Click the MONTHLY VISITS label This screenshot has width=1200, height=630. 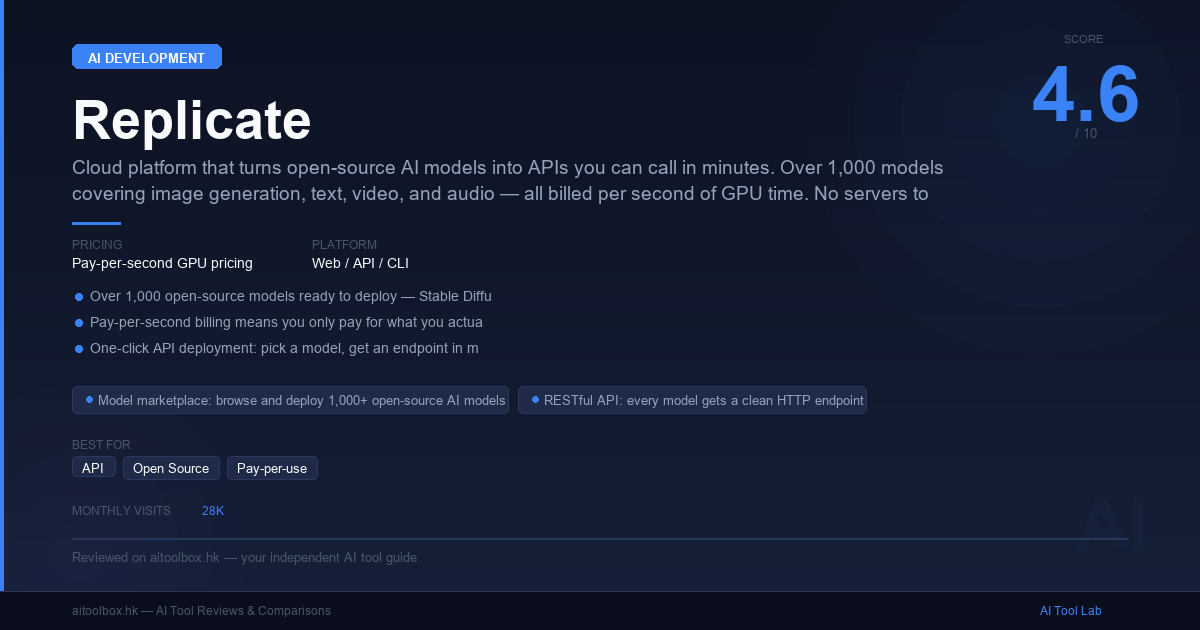121,511
